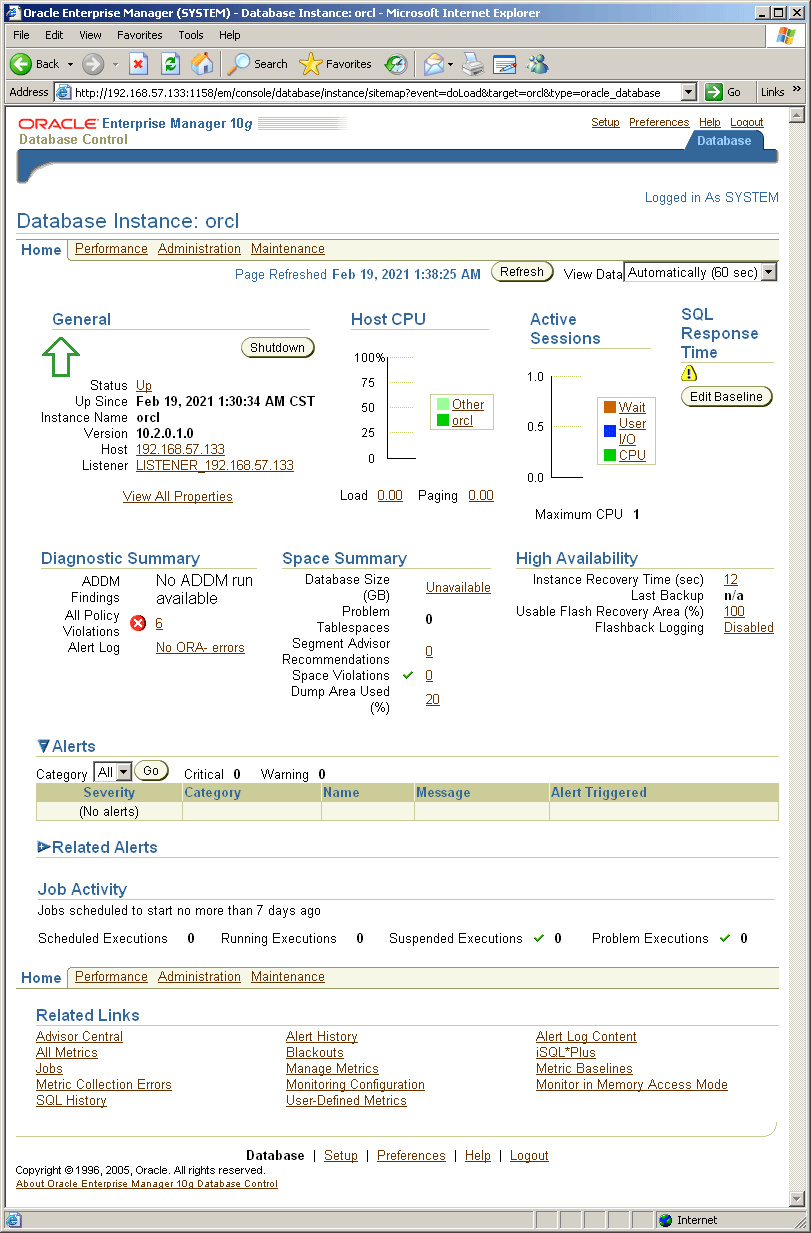Click the green check beside Suspended Executions
The width and height of the screenshot is (811, 1233).
coord(539,938)
